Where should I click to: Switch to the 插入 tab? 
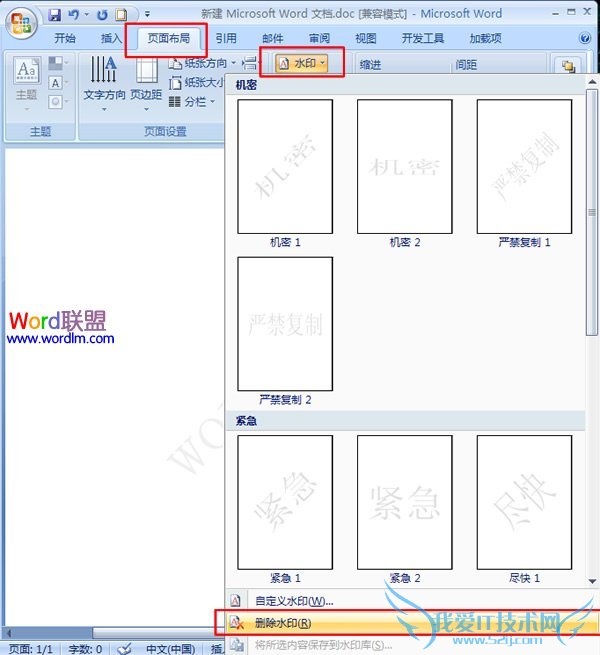click(x=111, y=38)
